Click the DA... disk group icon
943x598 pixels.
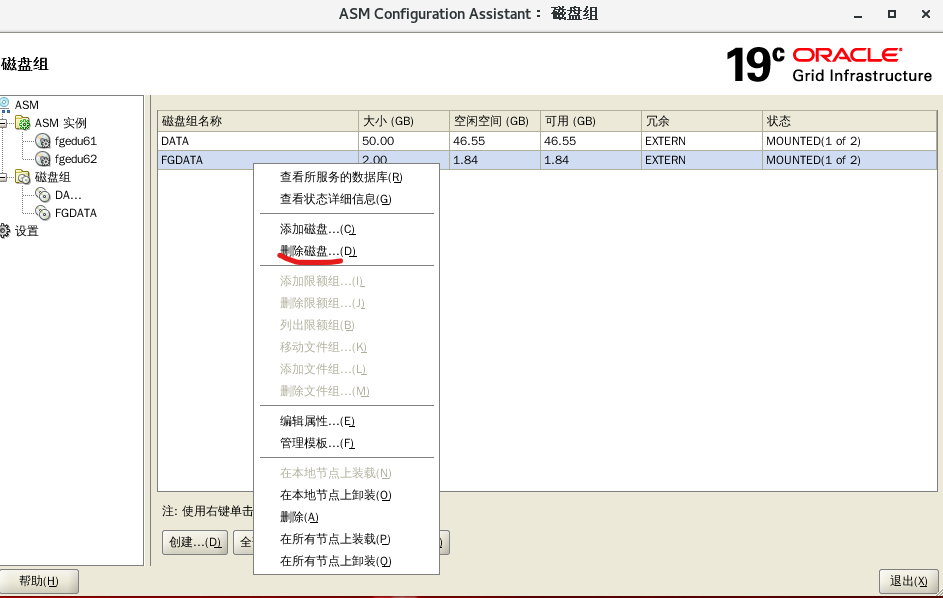[43, 195]
